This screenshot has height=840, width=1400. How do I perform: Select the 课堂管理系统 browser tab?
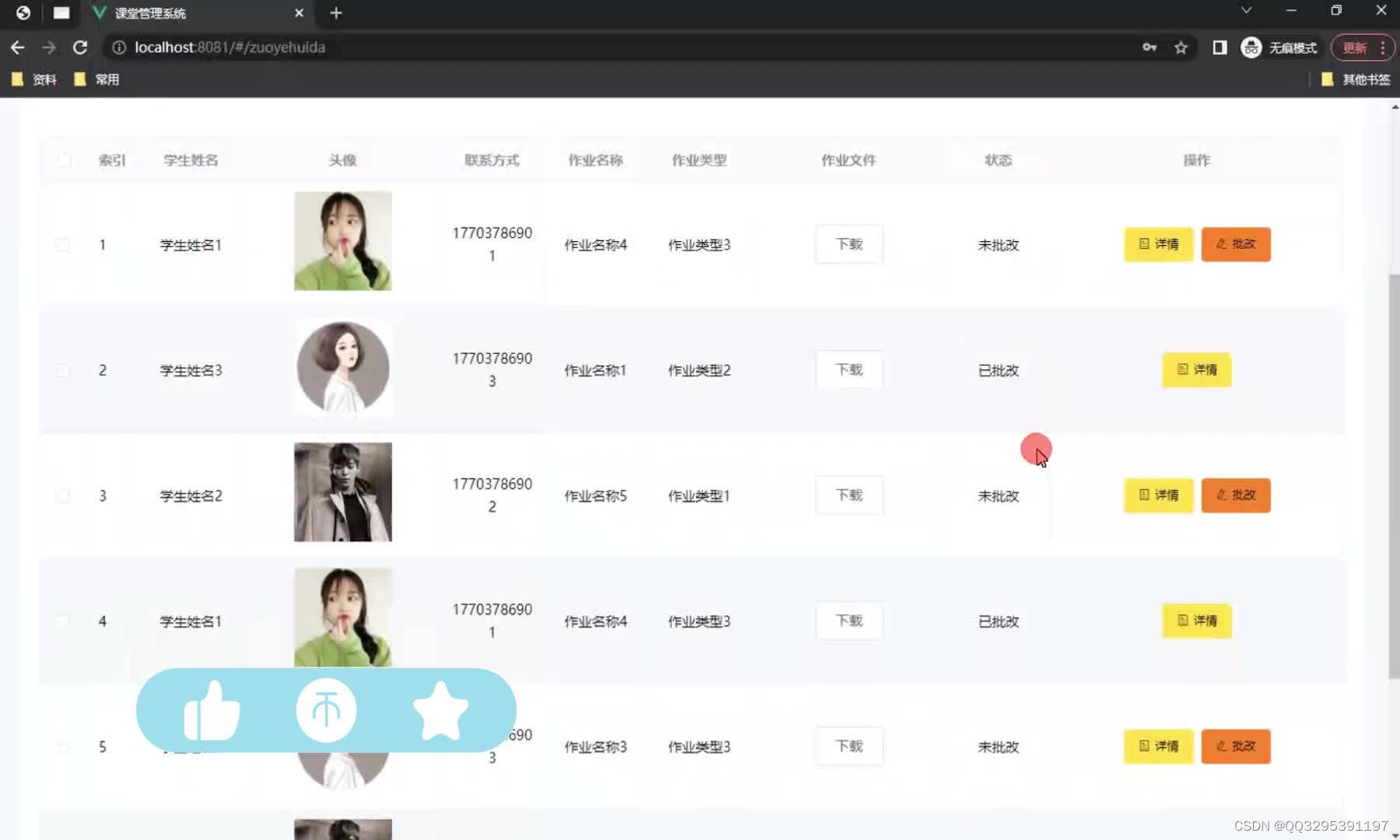pos(198,13)
